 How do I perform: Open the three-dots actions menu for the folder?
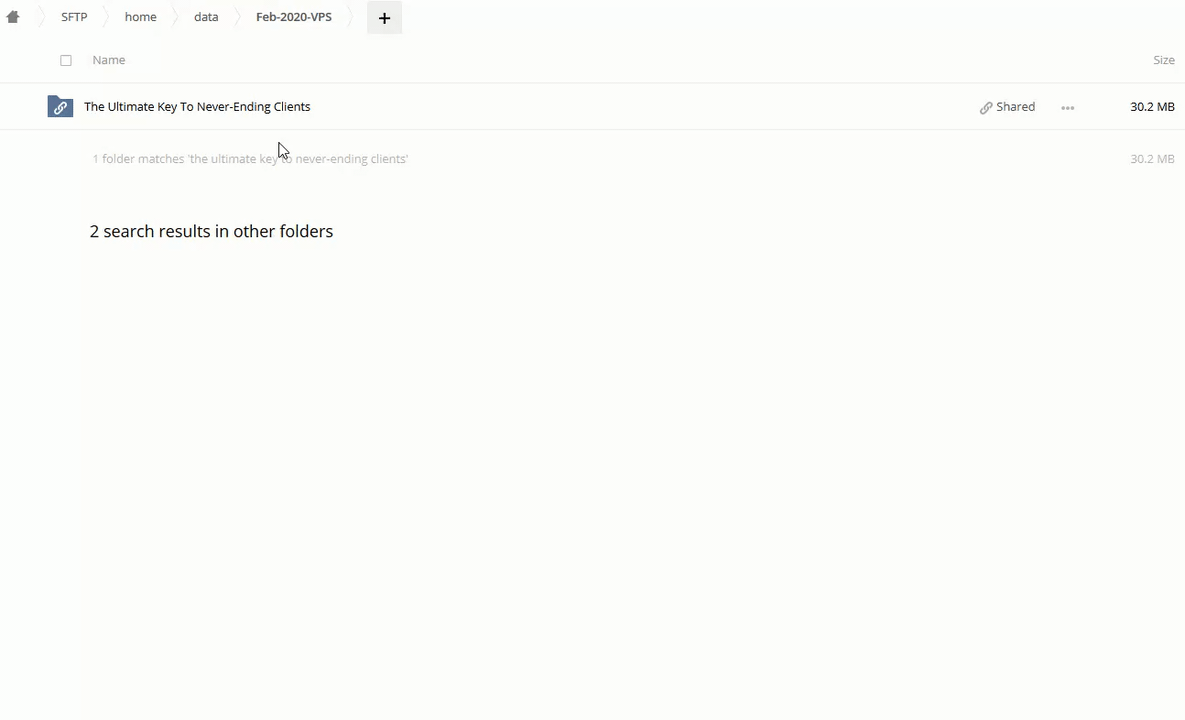pos(1067,108)
